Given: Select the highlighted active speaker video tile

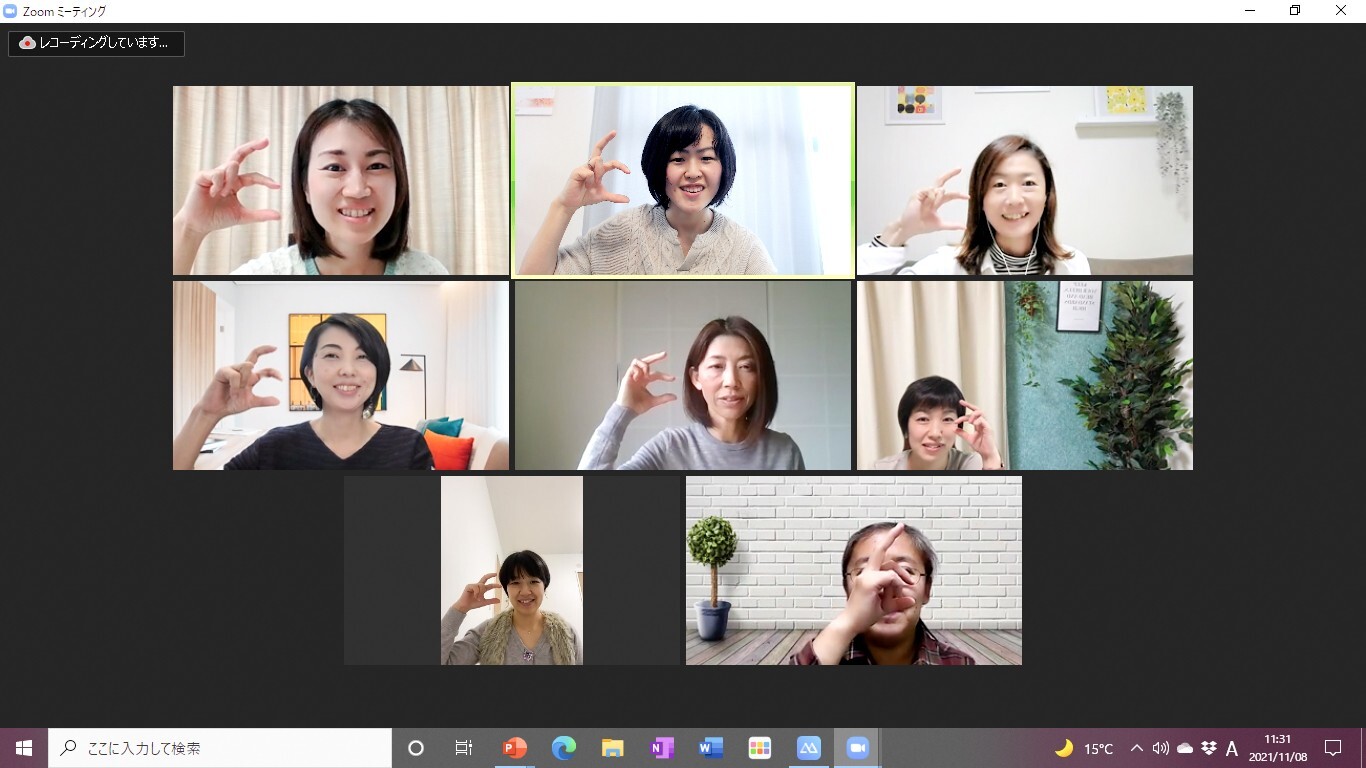Looking at the screenshot, I should coord(683,180).
